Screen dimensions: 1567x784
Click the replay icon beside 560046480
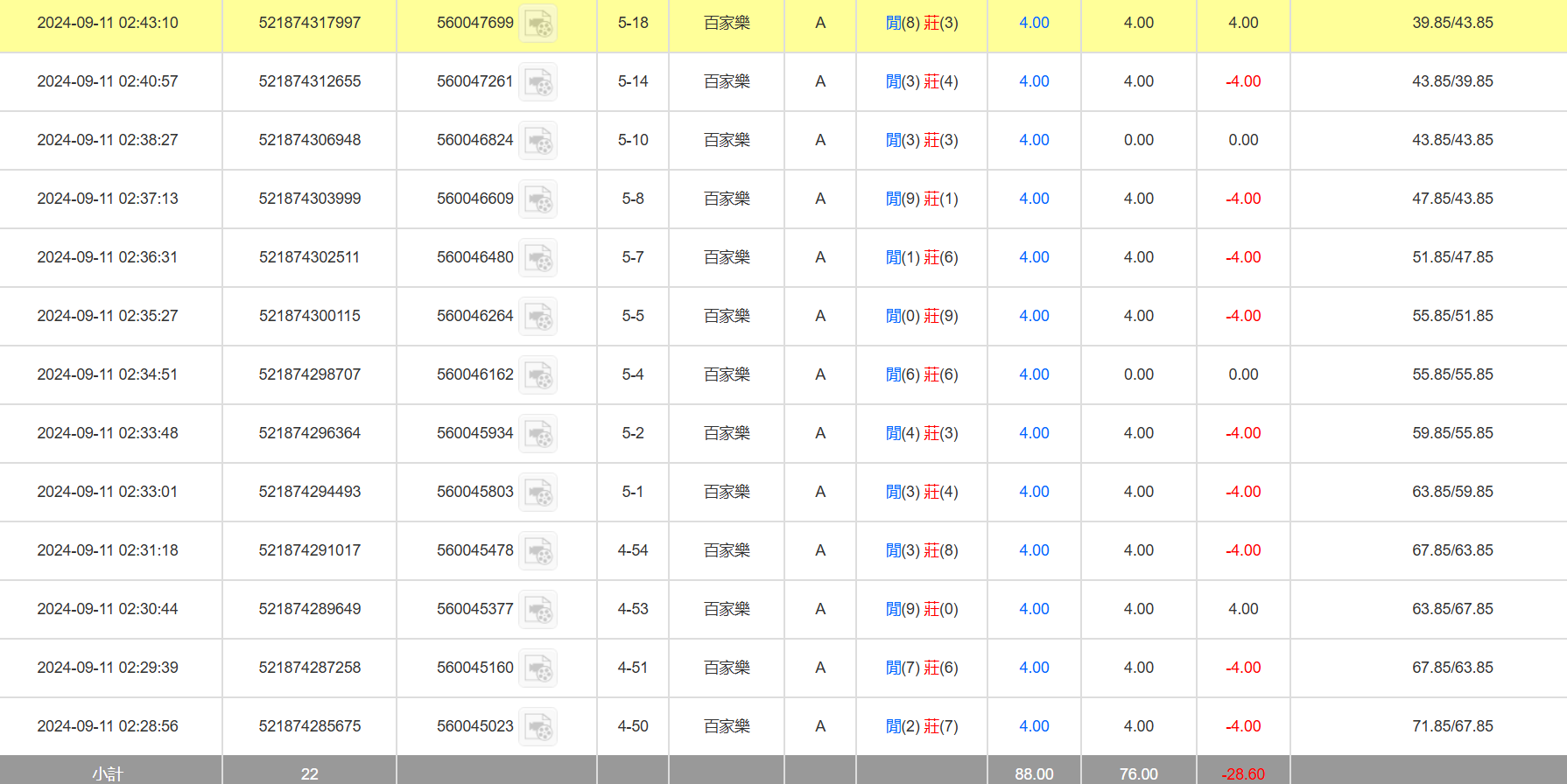click(538, 258)
